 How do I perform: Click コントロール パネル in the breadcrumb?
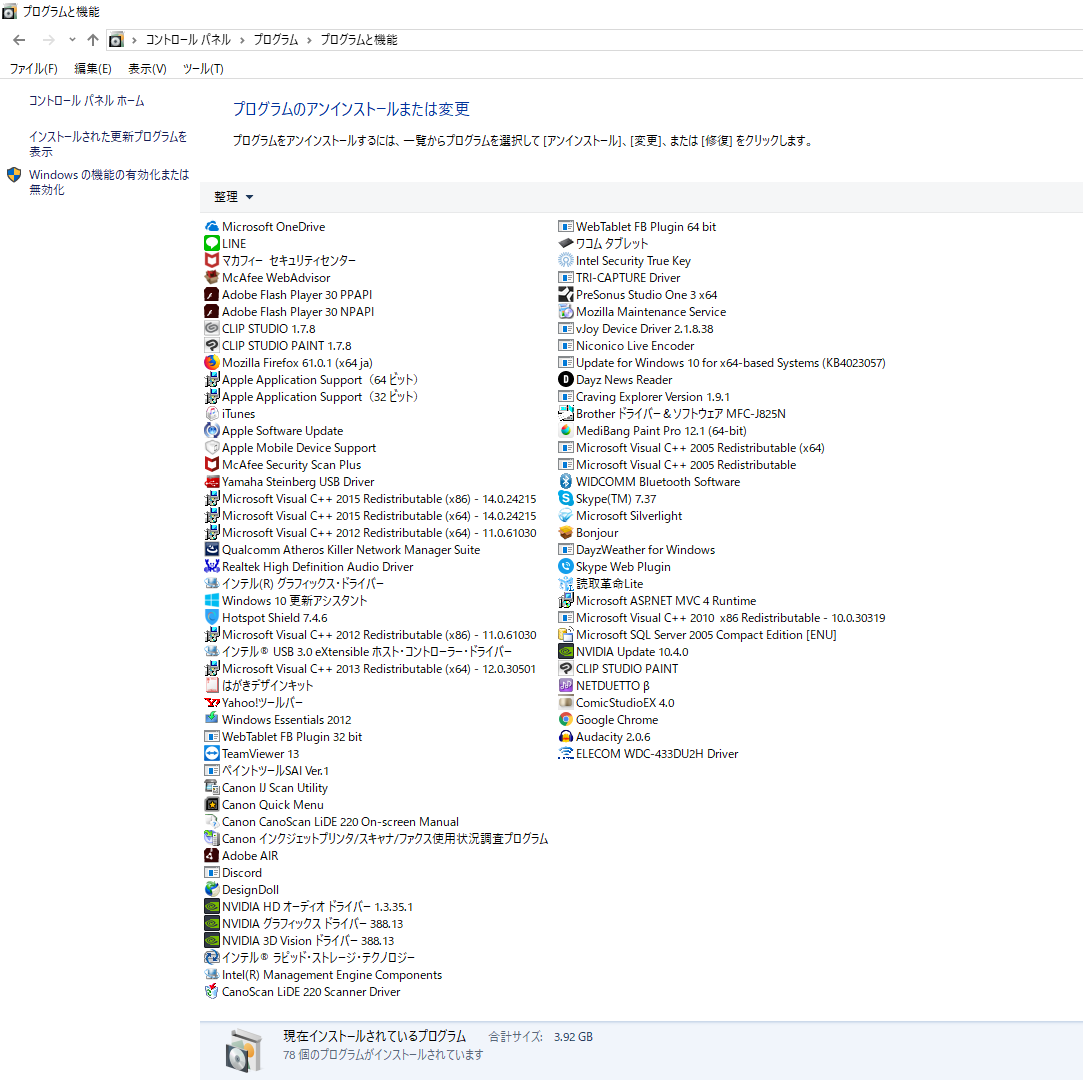click(x=188, y=40)
